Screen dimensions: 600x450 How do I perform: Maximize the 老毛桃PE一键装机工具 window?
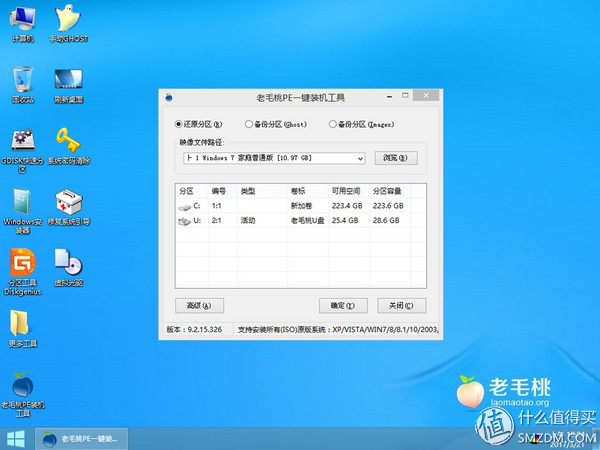(x=405, y=95)
